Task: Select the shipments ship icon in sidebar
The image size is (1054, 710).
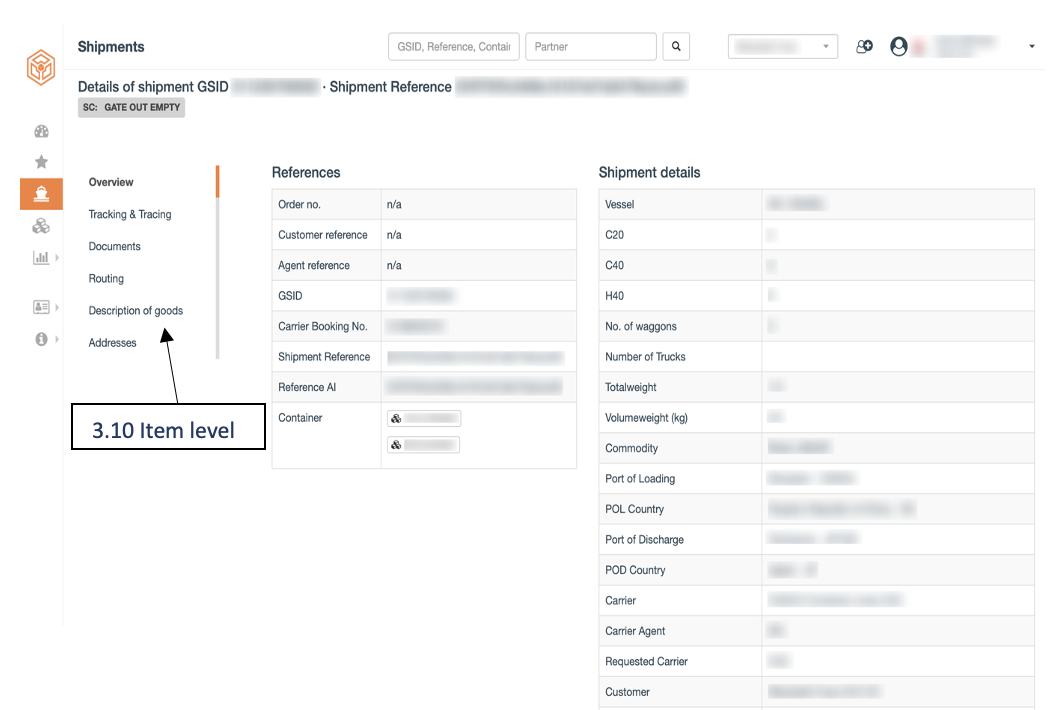Action: pyautogui.click(x=42, y=194)
